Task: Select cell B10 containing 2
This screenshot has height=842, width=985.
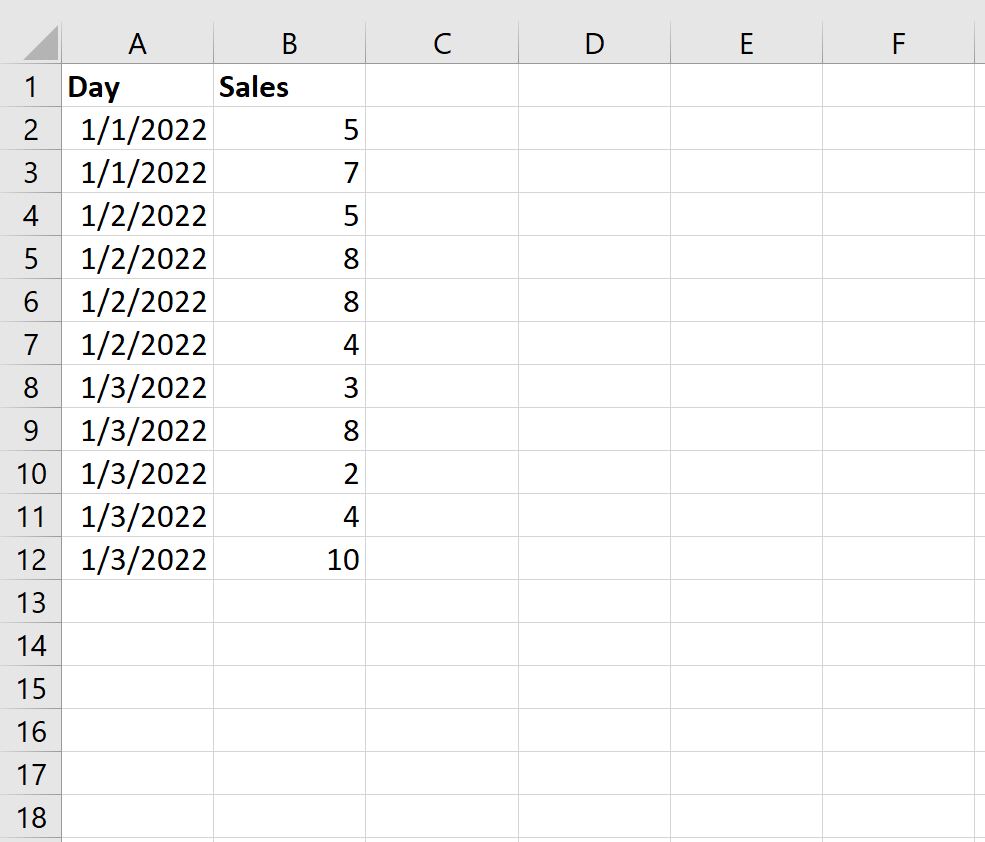Action: pyautogui.click(x=290, y=473)
